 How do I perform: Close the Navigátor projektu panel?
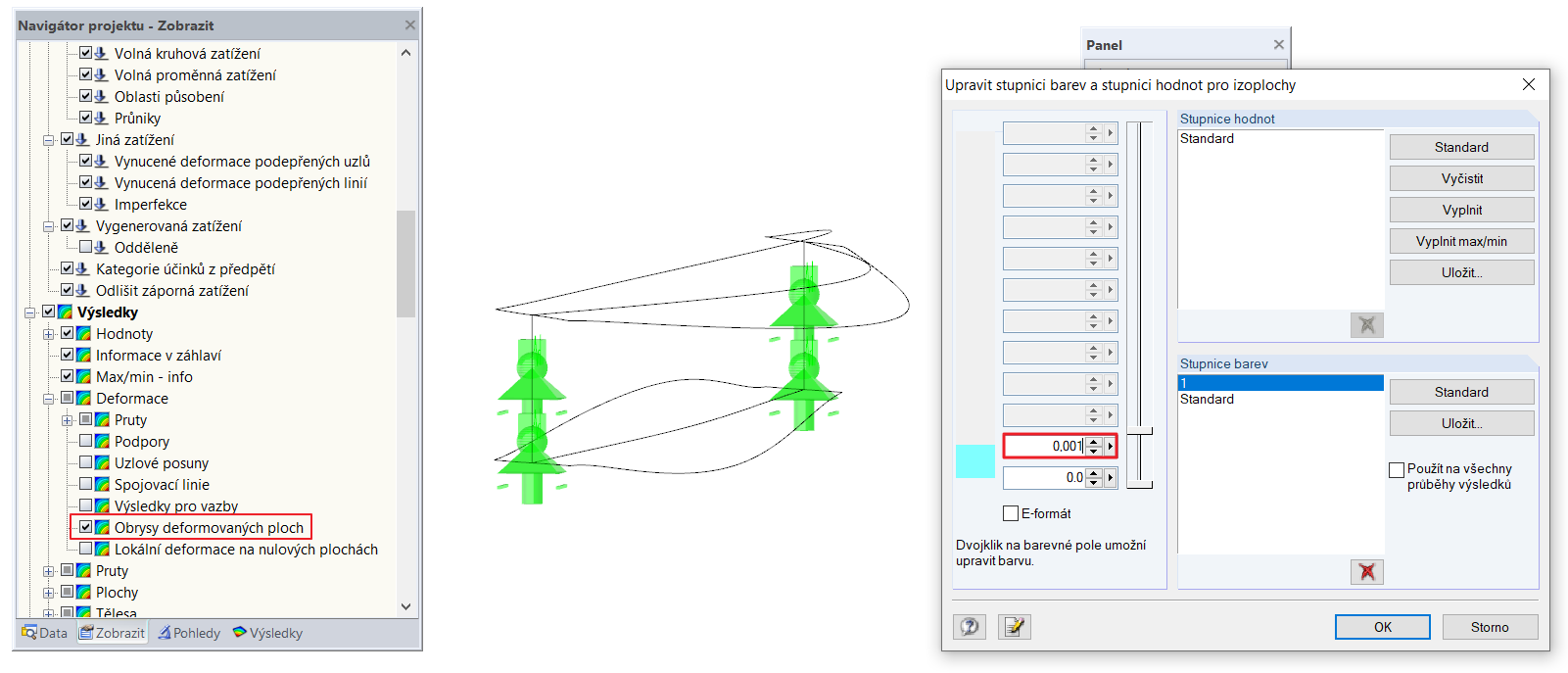tap(410, 24)
